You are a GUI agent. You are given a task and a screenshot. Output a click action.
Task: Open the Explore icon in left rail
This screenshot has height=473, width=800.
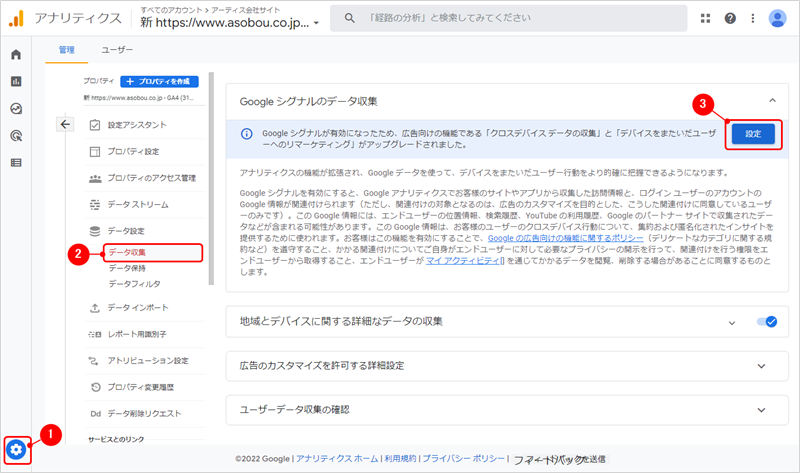tap(16, 108)
